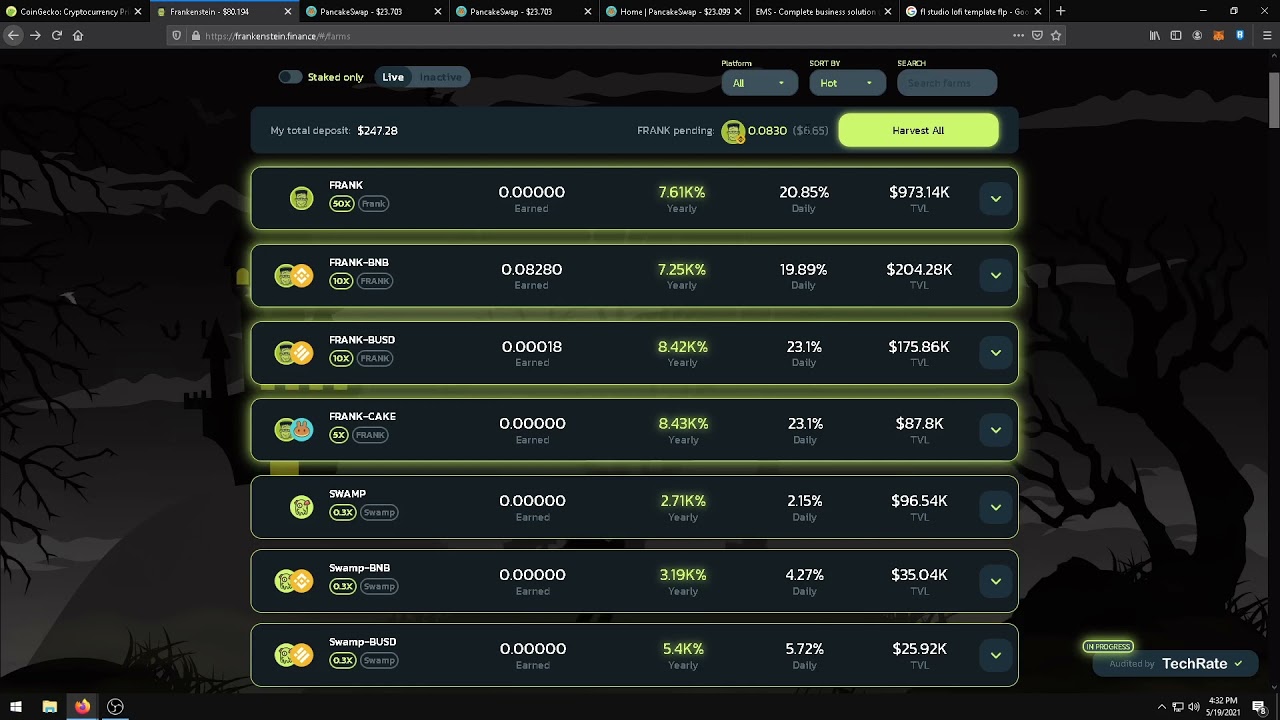Click the Harvest All button
Image resolution: width=1280 pixels, height=720 pixels.
pos(918,130)
